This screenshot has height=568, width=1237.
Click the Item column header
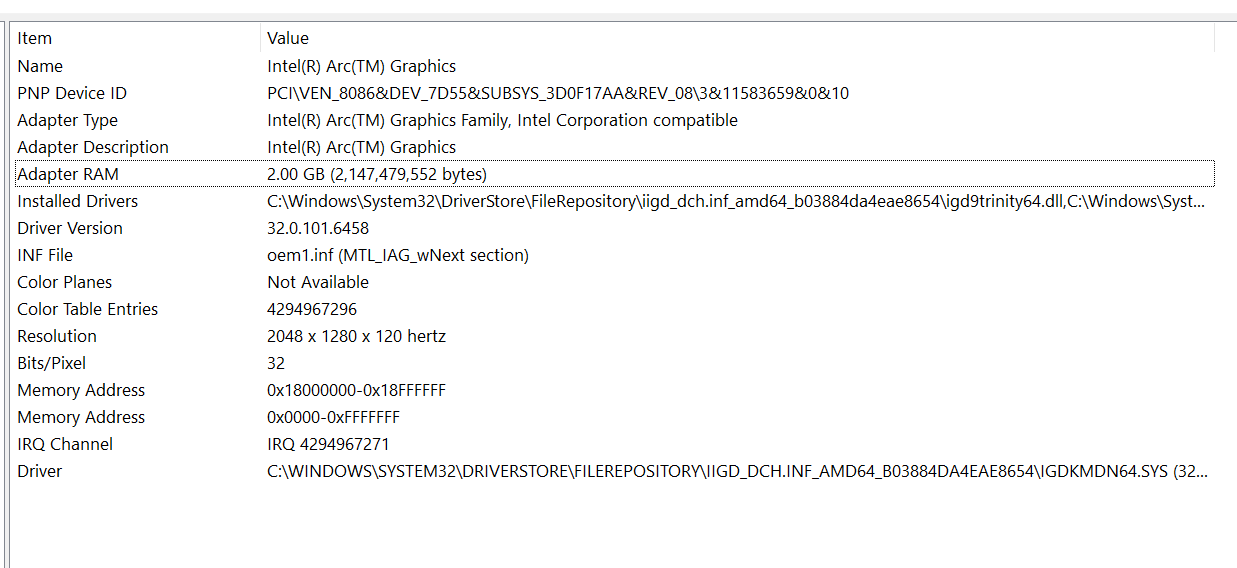coord(35,38)
